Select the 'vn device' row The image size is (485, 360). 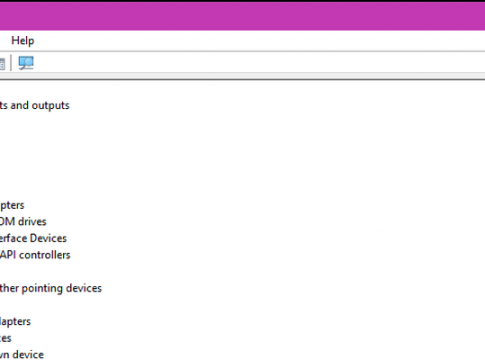click(x=22, y=354)
